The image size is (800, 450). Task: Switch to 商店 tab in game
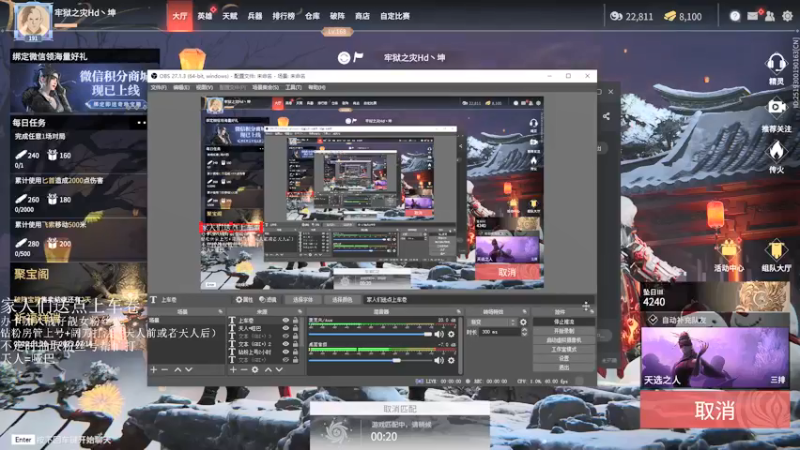[362, 16]
